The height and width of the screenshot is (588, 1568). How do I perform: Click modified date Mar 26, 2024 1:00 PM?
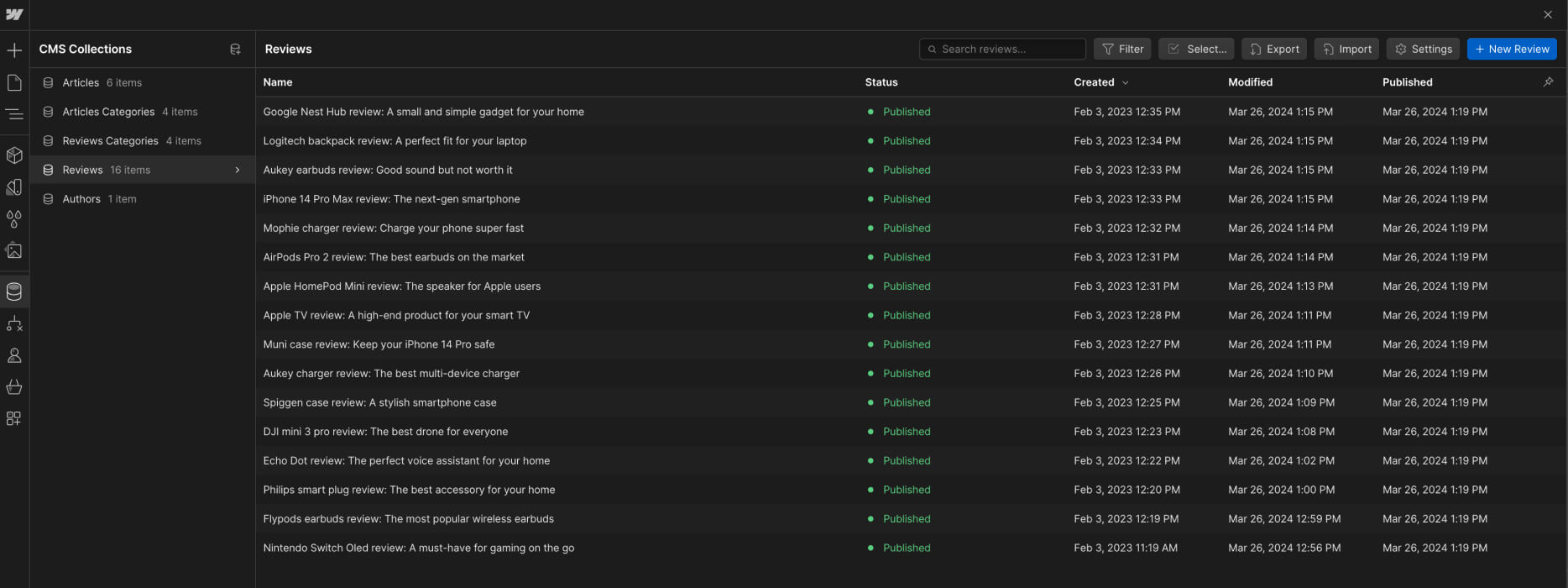coord(1281,490)
